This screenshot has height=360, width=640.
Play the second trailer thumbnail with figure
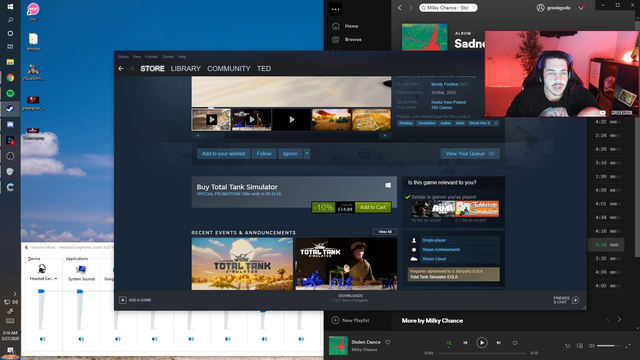251,120
